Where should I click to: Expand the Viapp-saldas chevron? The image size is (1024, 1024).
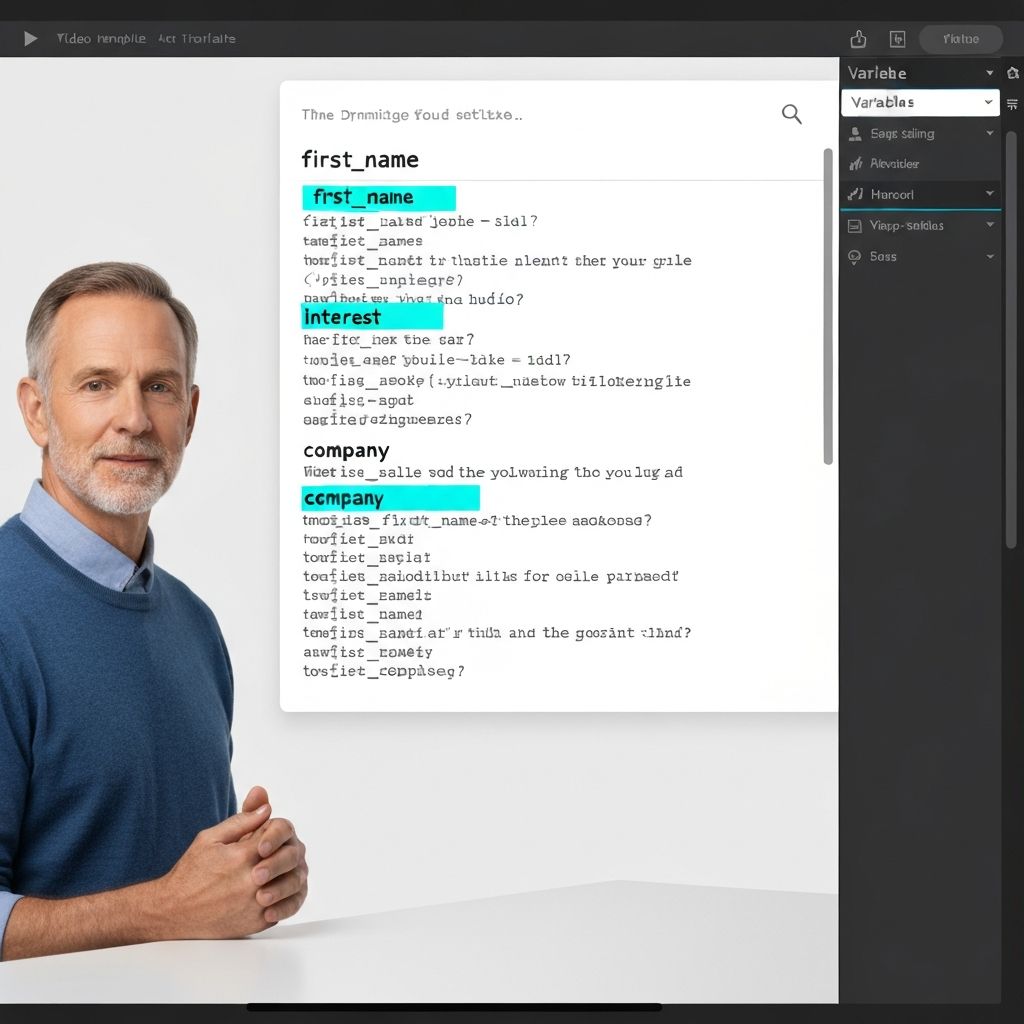coord(990,225)
